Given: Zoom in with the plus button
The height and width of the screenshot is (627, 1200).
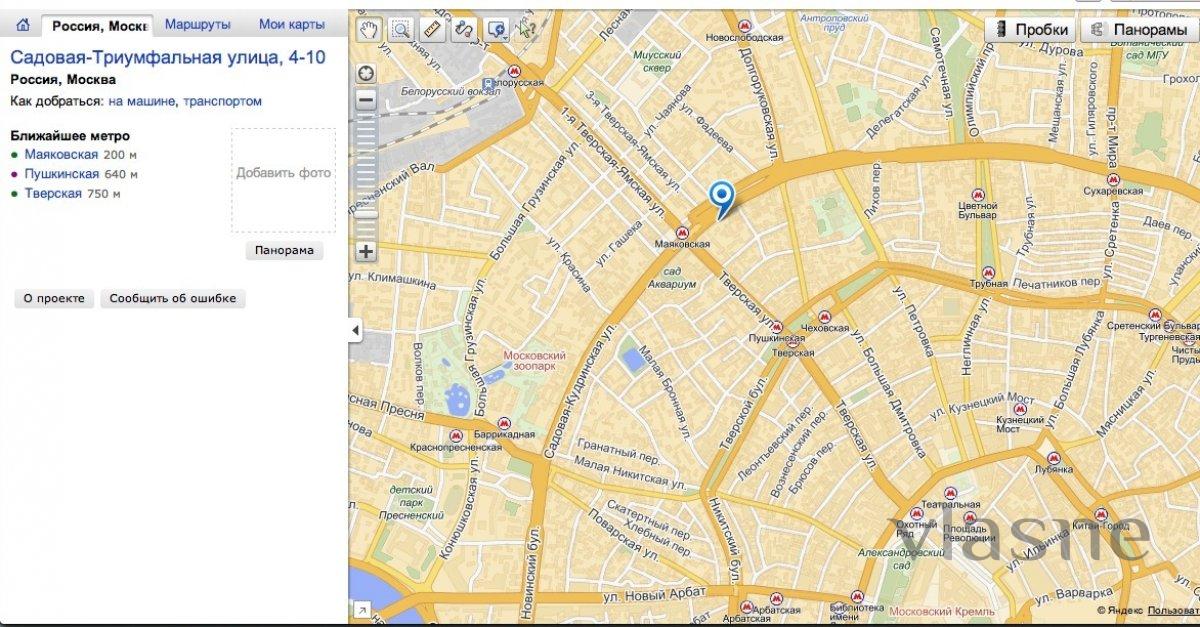Looking at the screenshot, I should [x=366, y=251].
